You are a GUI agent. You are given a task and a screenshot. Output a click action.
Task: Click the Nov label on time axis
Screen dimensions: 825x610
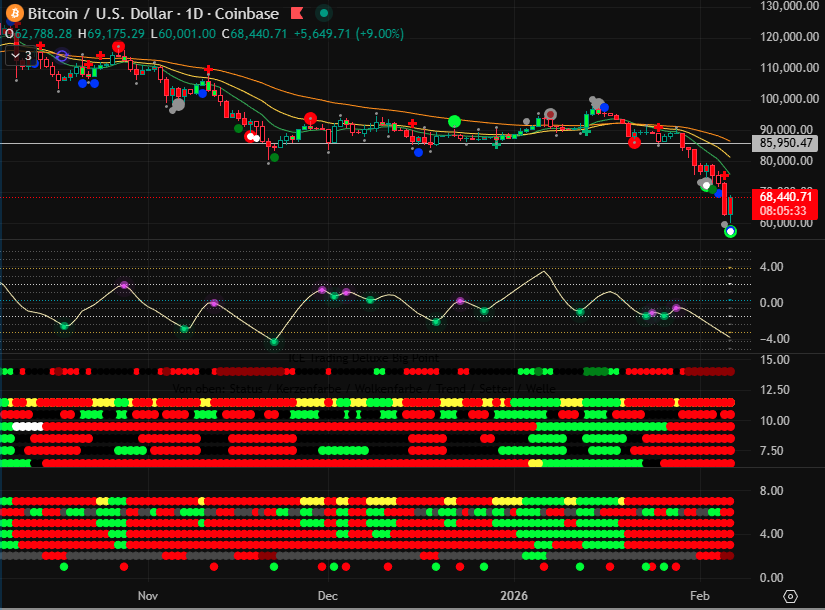(x=148, y=595)
